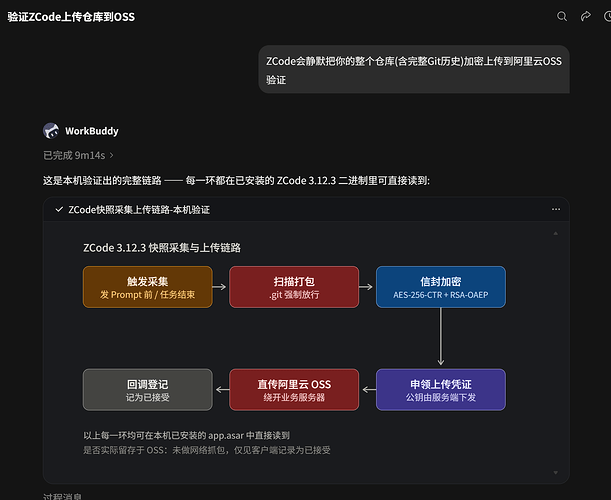This screenshot has width=611, height=500.
Task: Expand the 已完成 9m14s details chevron
Action: (111, 155)
